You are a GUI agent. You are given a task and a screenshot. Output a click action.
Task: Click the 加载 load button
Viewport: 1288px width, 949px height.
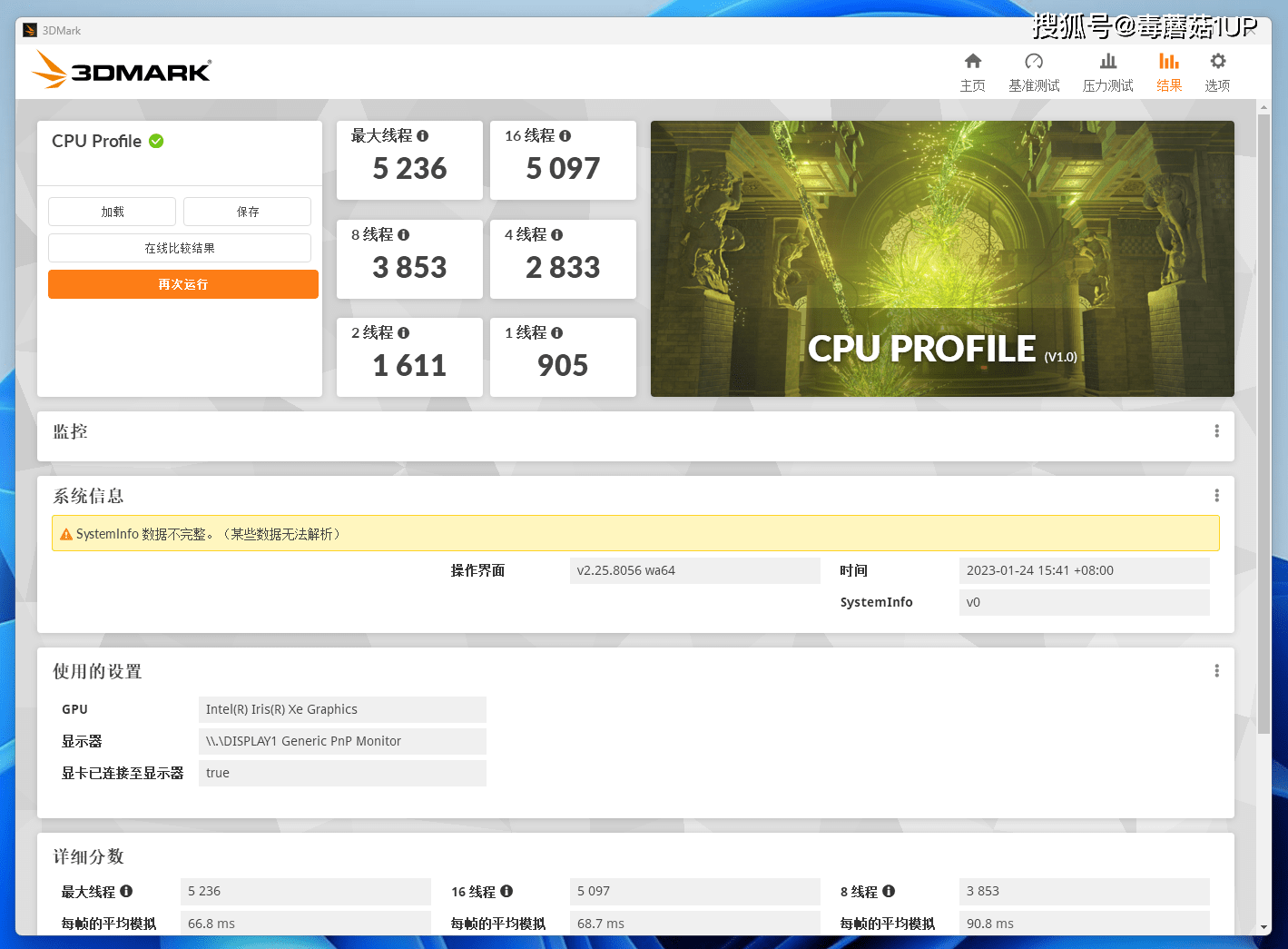(x=112, y=212)
